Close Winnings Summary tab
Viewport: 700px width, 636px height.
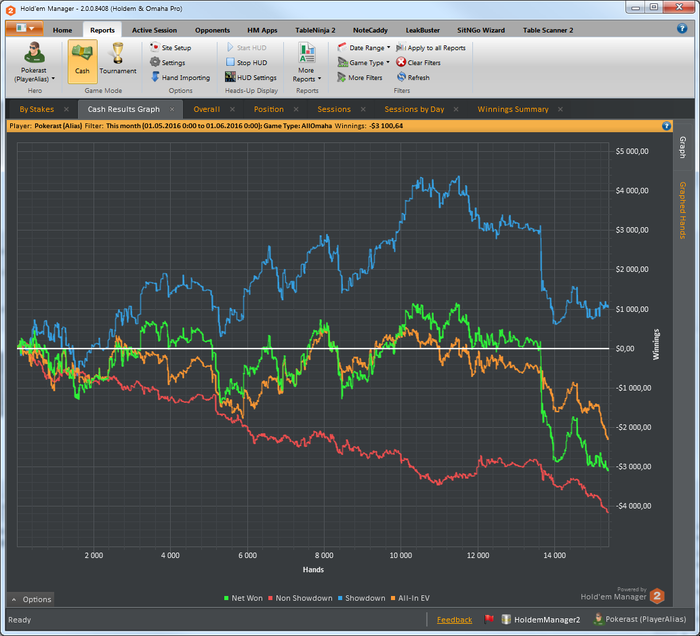tap(560, 109)
